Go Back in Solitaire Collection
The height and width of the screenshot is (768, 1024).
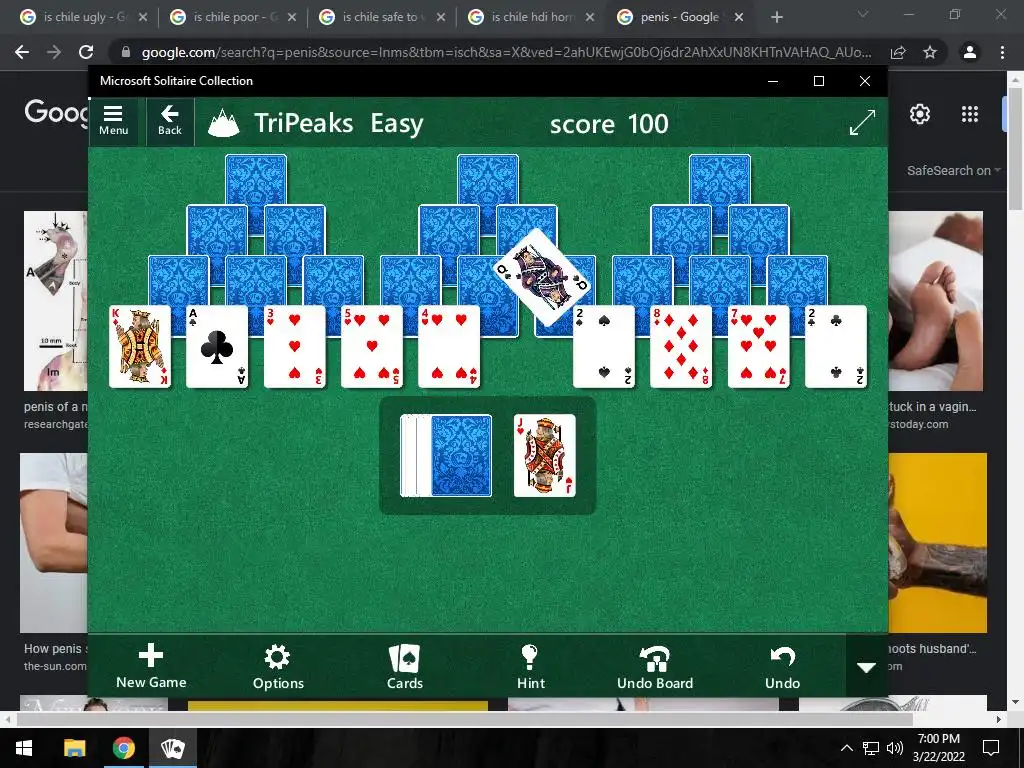tap(170, 121)
